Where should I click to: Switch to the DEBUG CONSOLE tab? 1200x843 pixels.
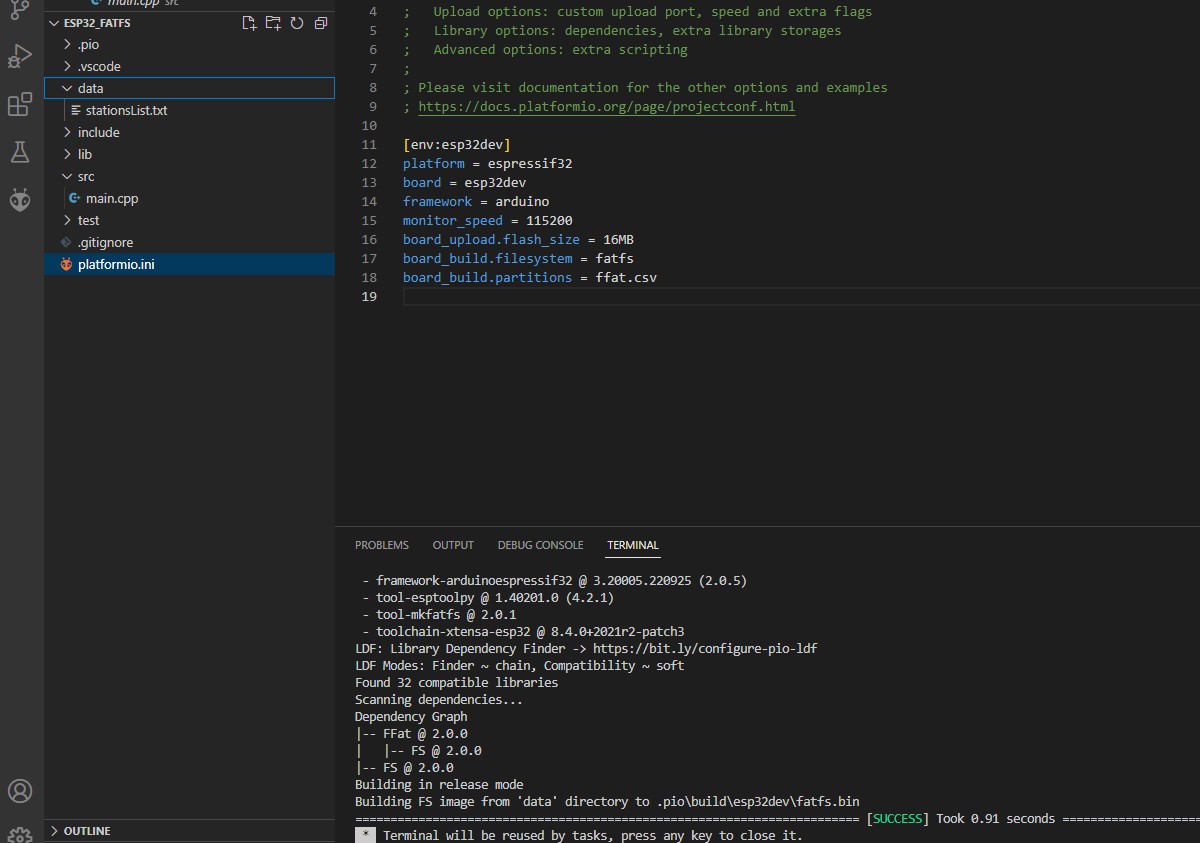click(x=540, y=545)
